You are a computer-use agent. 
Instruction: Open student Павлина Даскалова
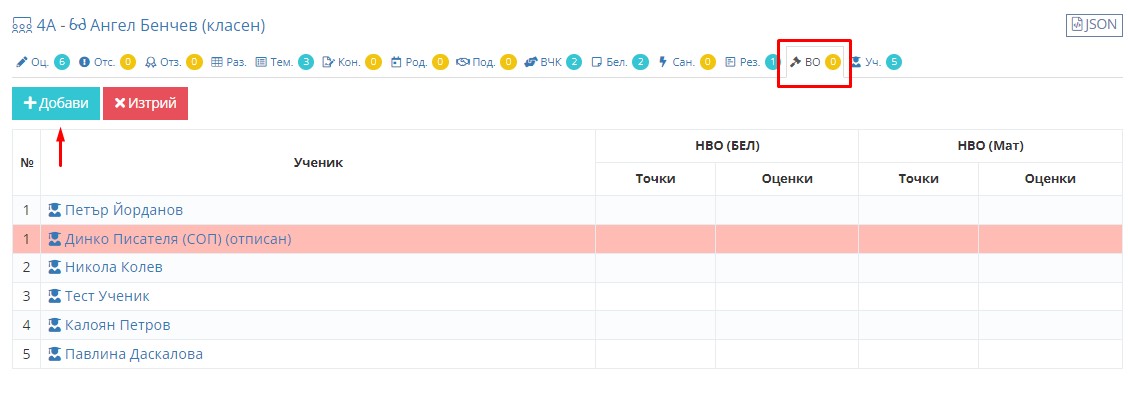pos(134,354)
